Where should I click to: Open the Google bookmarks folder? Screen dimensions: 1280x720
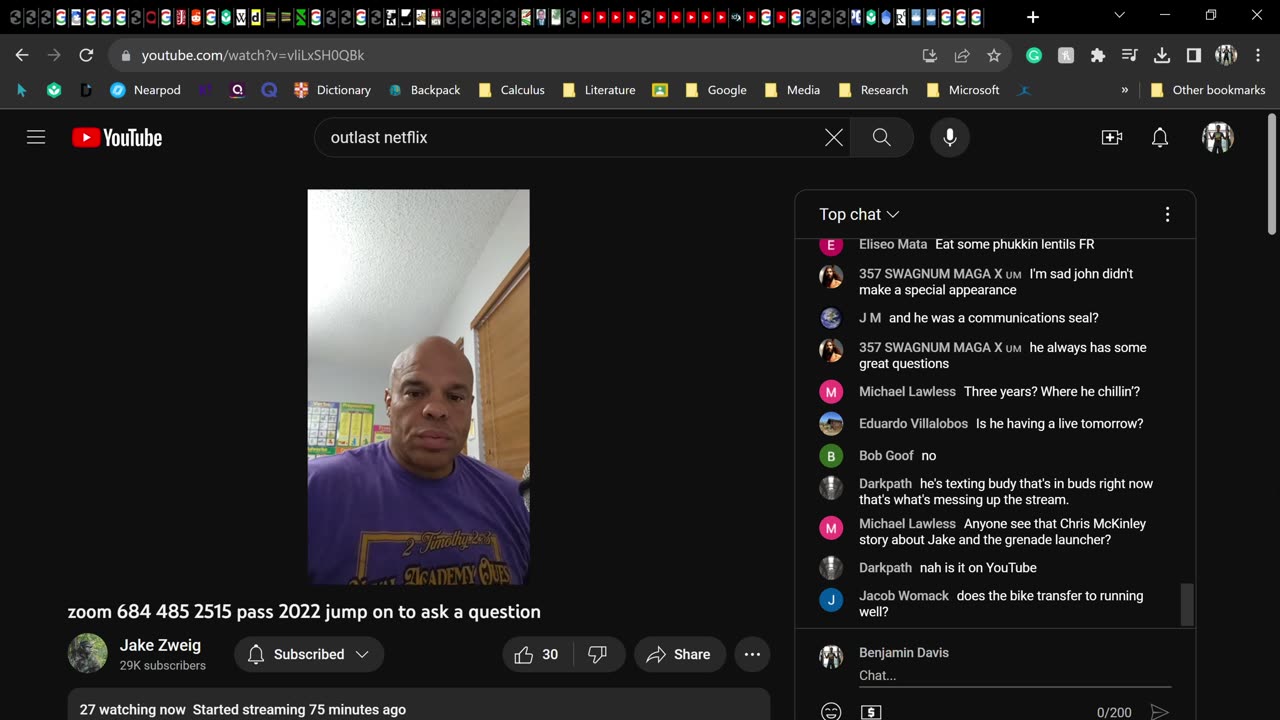point(715,90)
